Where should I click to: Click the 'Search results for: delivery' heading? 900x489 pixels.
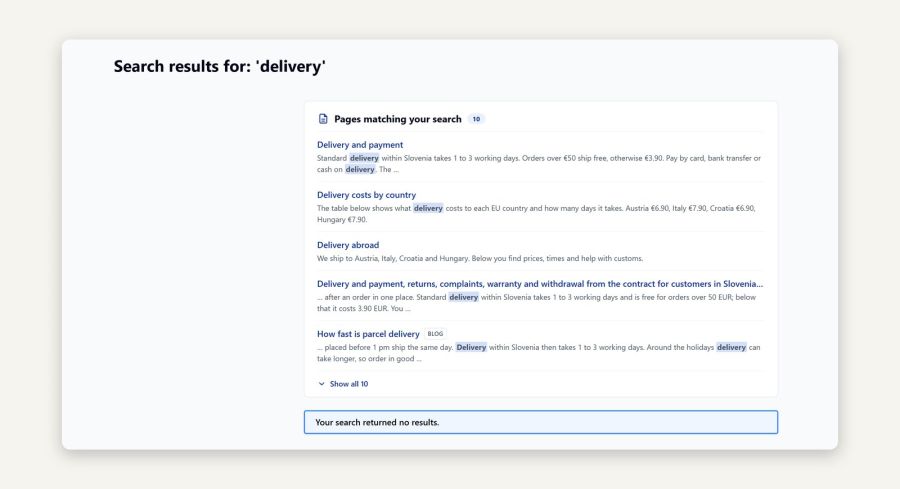[219, 66]
